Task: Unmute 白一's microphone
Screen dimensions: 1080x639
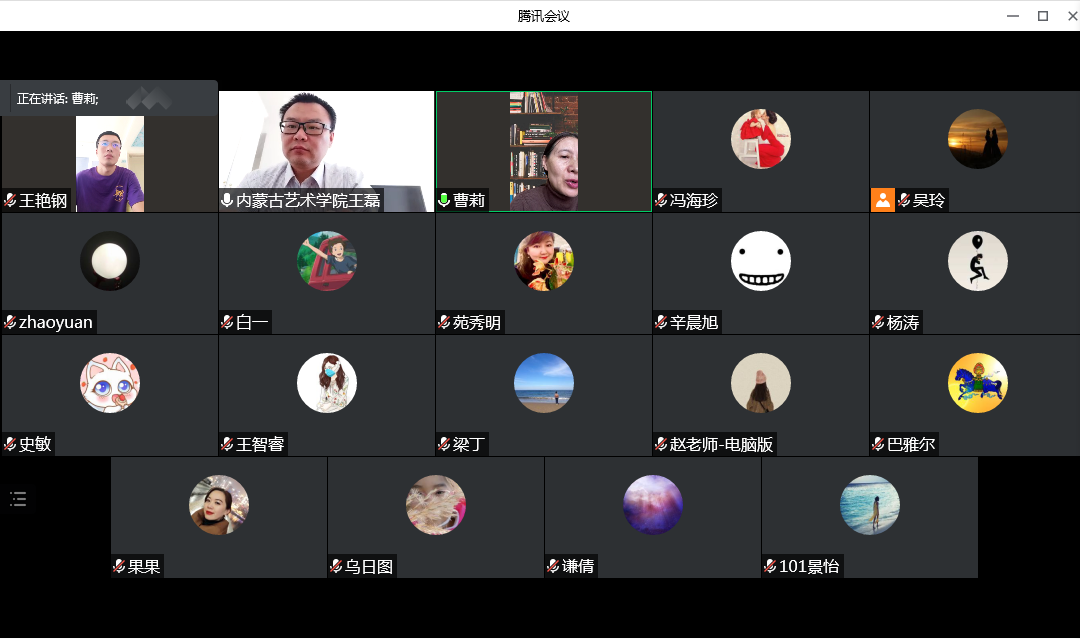Action: [x=225, y=322]
